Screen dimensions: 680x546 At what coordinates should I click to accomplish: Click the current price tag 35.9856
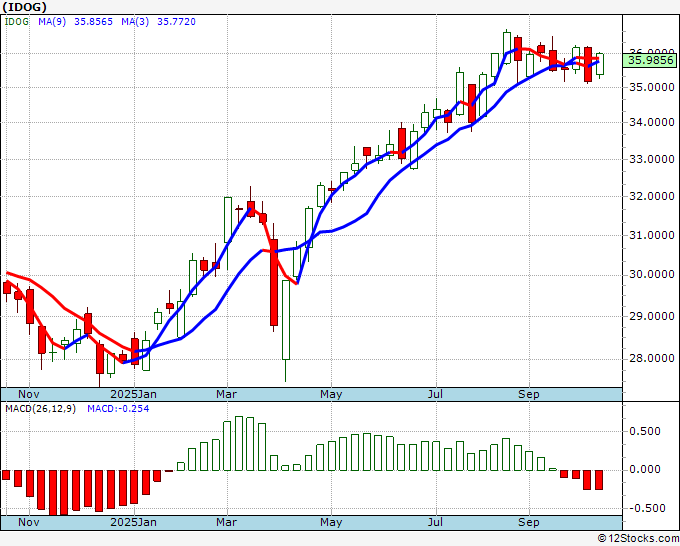pyautogui.click(x=651, y=60)
